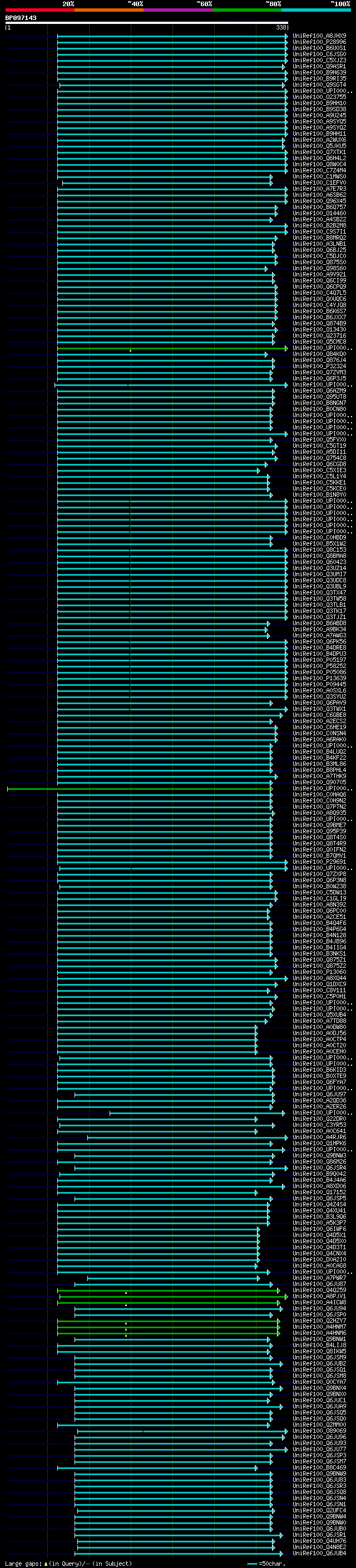This screenshot has width=356, height=1568.
Task: Click hit UniRef100_Q96X45
Action: (319, 201)
